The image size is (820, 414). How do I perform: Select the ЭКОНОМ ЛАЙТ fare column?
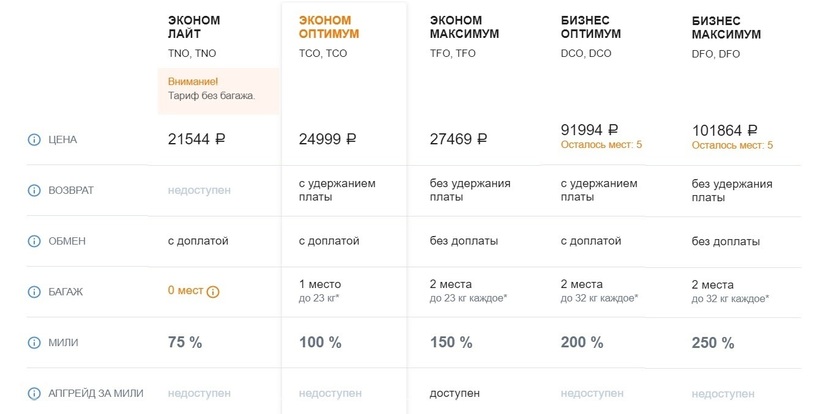pos(194,27)
